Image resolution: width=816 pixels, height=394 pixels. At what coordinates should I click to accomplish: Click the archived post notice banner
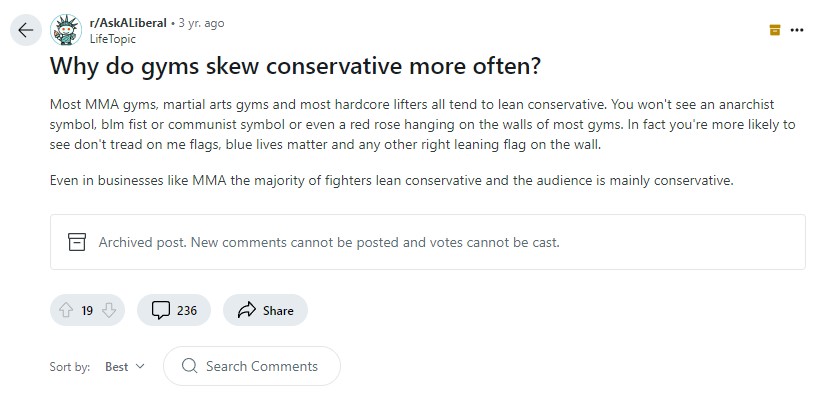428,242
